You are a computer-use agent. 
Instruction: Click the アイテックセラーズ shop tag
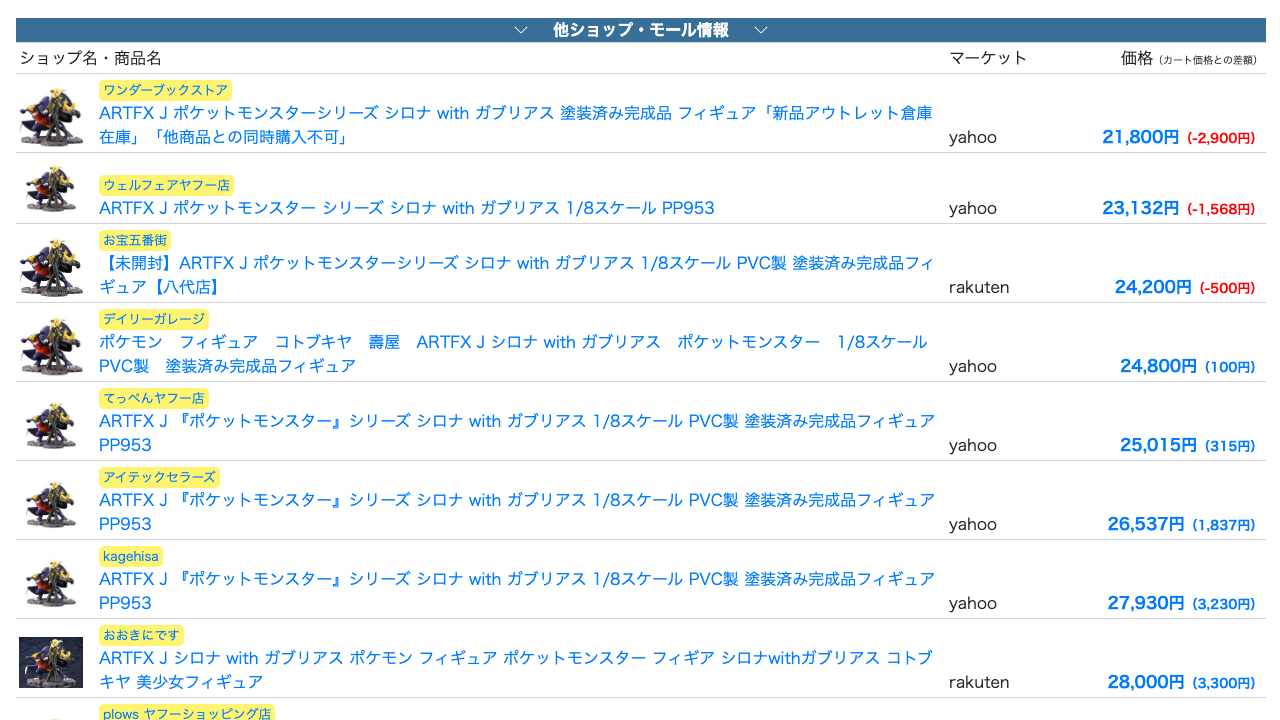[x=159, y=477]
